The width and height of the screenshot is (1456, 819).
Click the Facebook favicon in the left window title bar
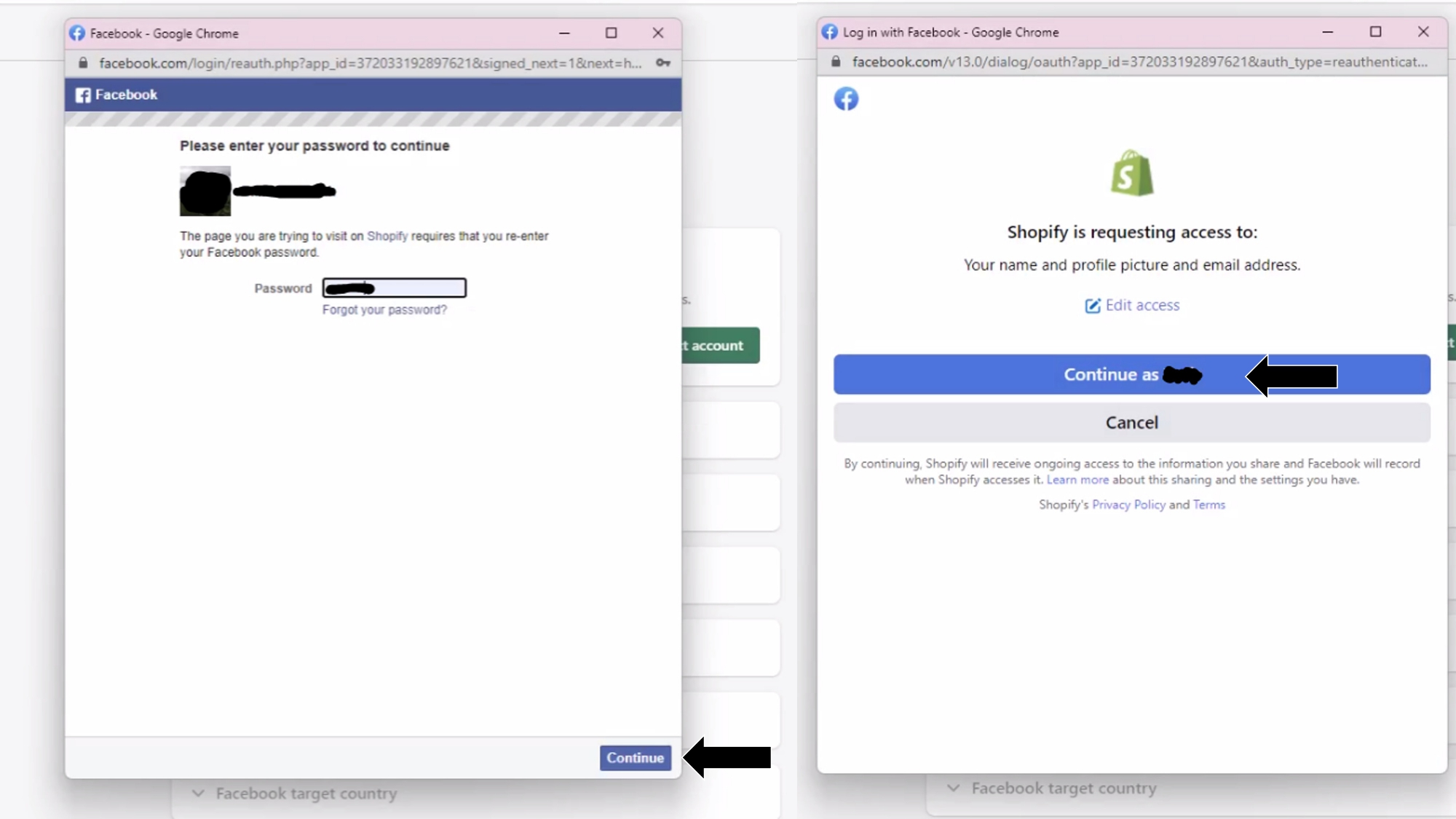pyautogui.click(x=77, y=33)
